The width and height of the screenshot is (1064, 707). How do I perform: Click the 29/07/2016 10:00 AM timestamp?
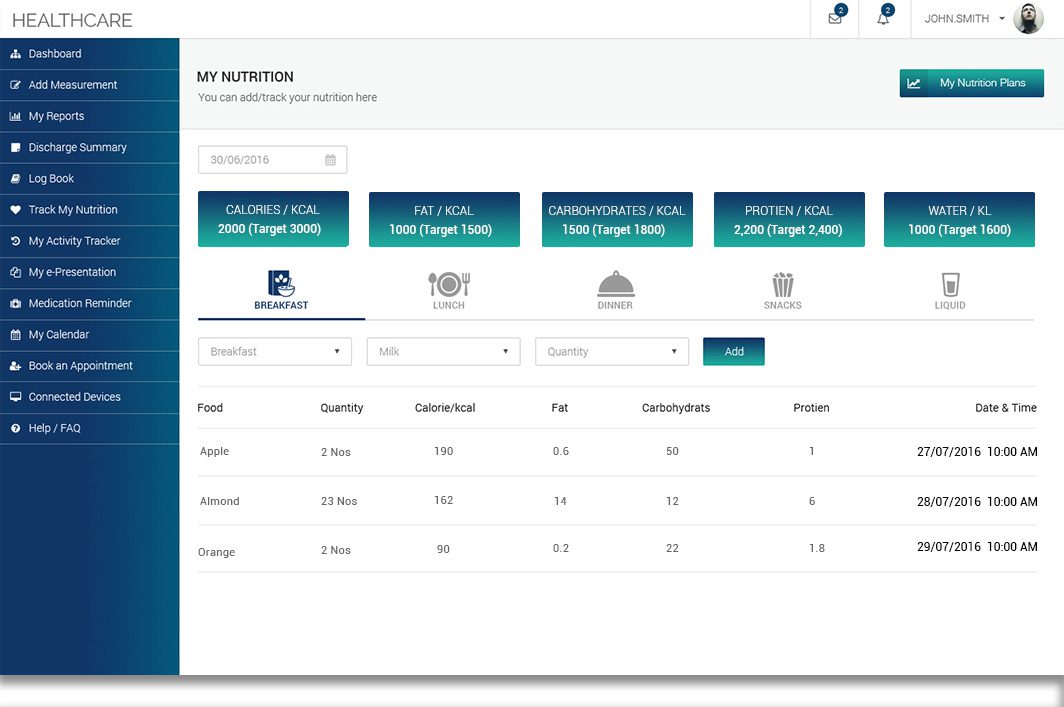click(x=977, y=547)
